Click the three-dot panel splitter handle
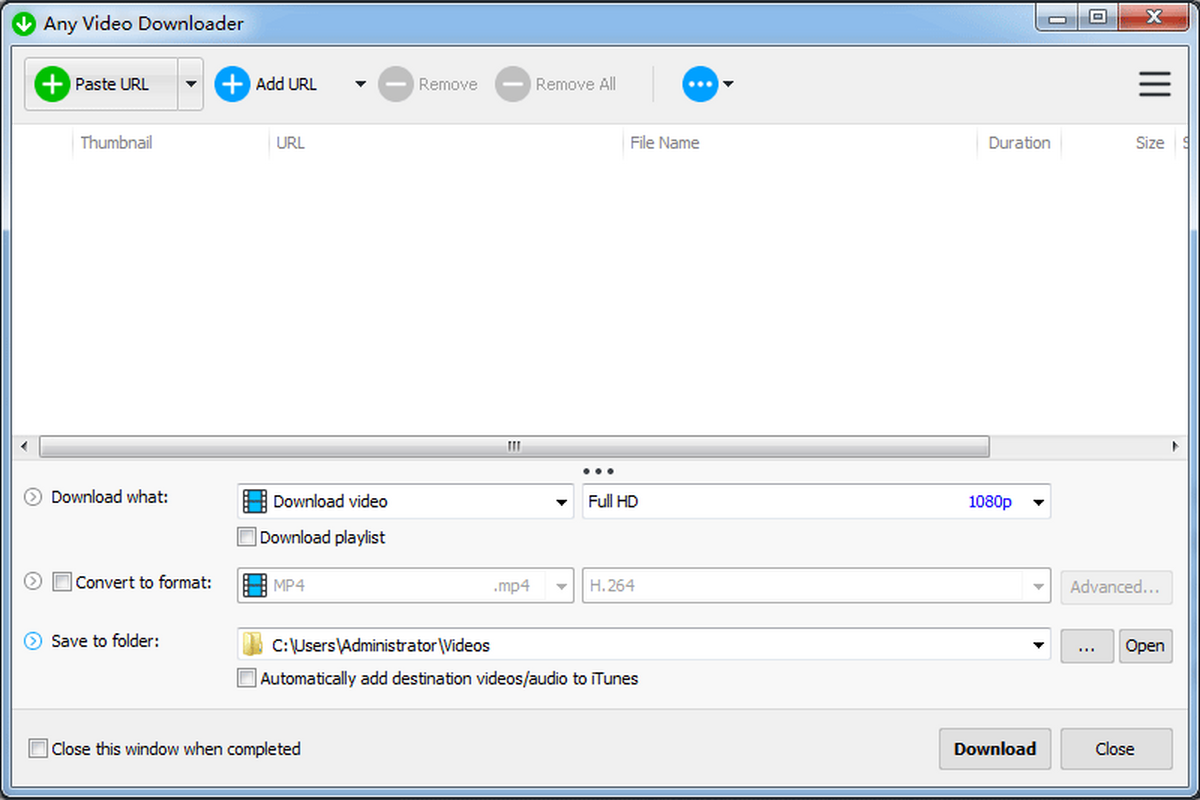This screenshot has width=1200, height=800. pos(598,470)
